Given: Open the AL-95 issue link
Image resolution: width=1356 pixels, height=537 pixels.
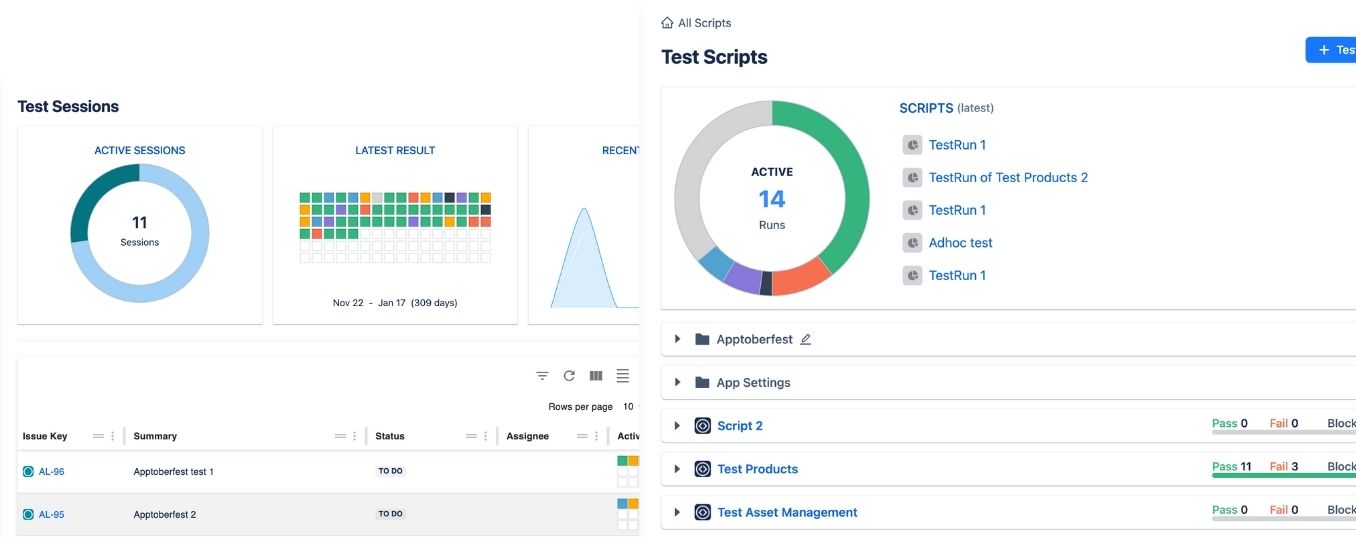Looking at the screenshot, I should point(51,515).
